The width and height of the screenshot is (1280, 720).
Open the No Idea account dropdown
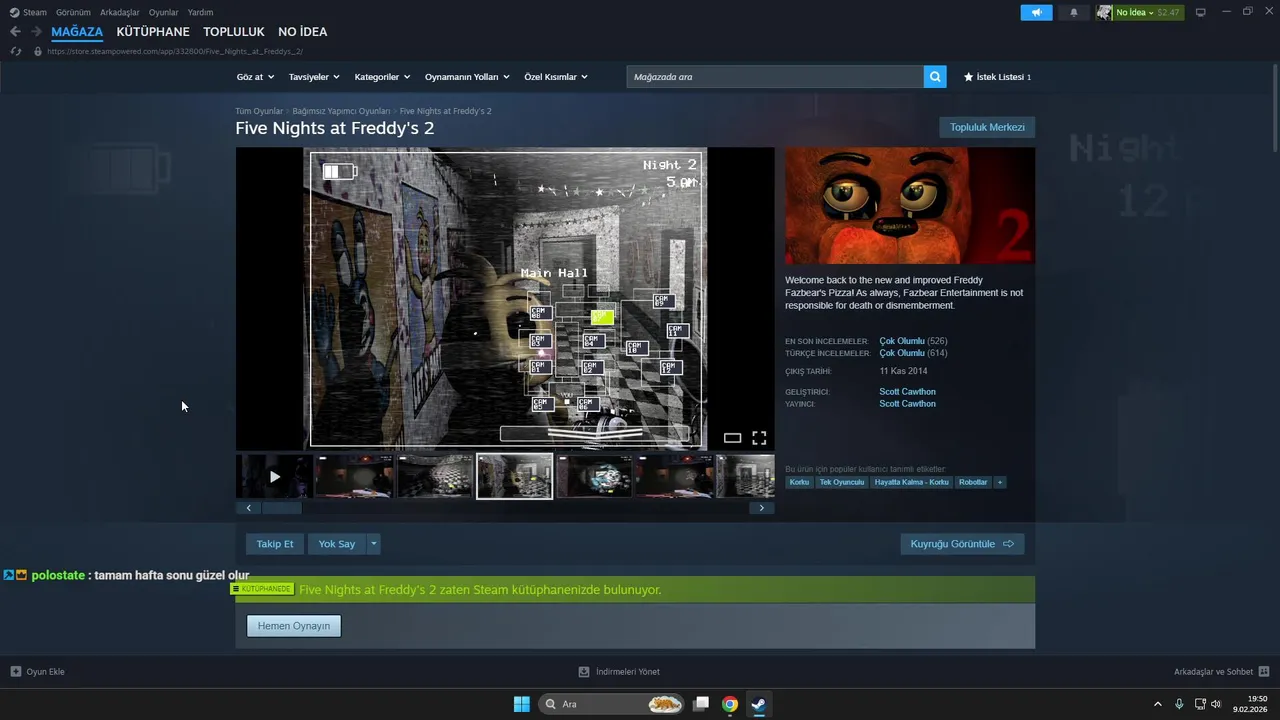(1150, 12)
